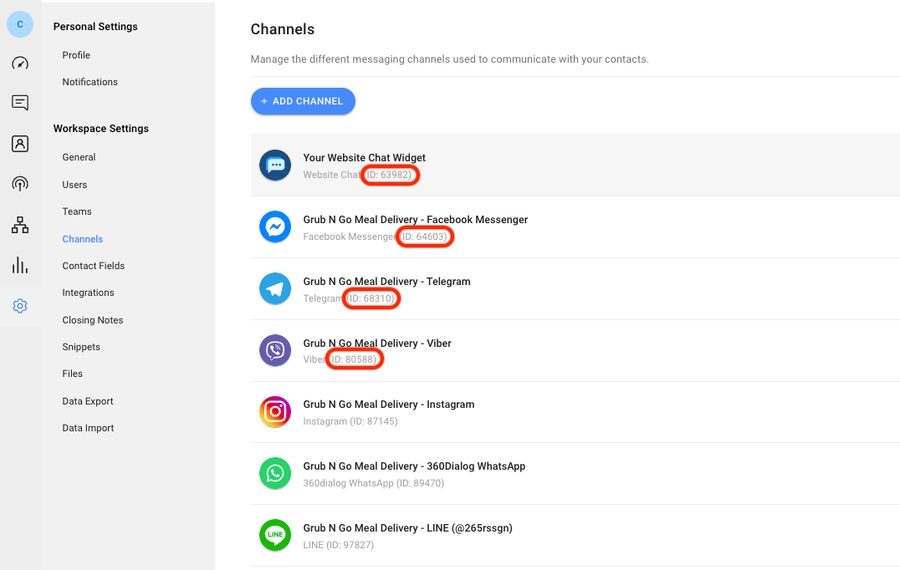This screenshot has width=900, height=570.
Task: Click the WhatsApp channel icon
Action: pos(275,473)
